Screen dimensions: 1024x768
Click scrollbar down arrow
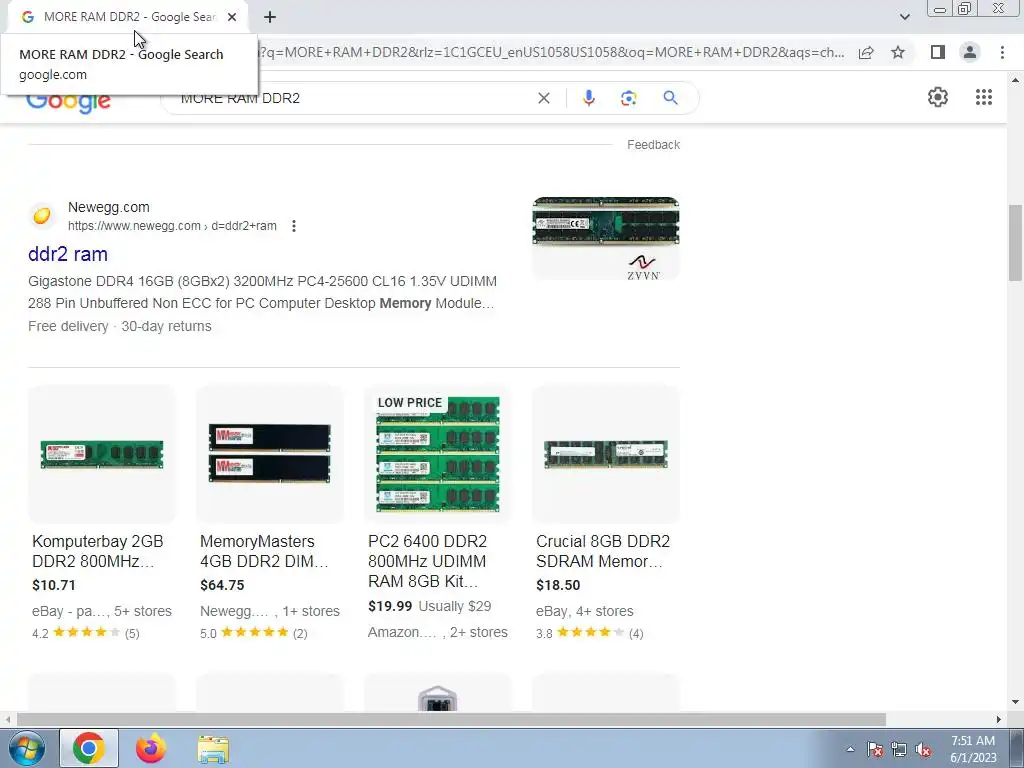tap(1015, 703)
